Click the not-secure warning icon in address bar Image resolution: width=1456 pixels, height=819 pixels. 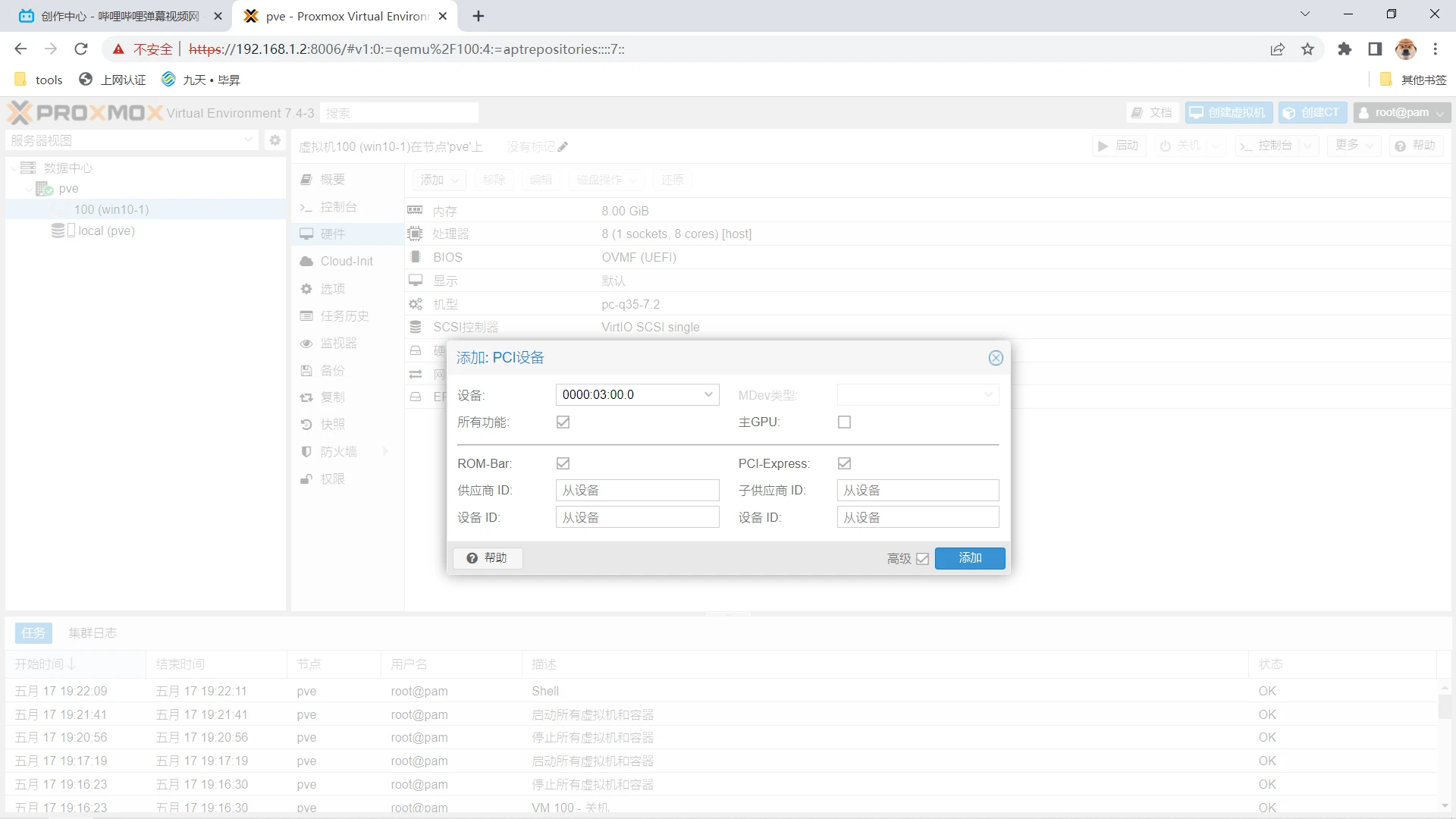point(118,49)
